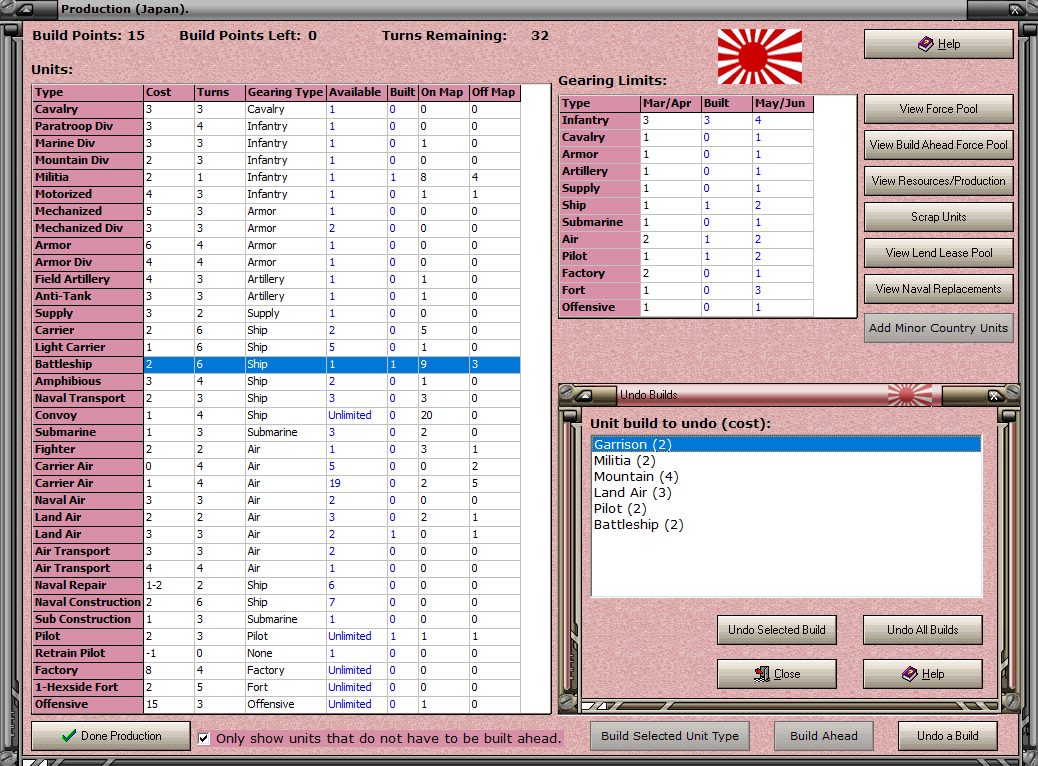
Task: Open View Naval Replacements
Action: (x=938, y=289)
